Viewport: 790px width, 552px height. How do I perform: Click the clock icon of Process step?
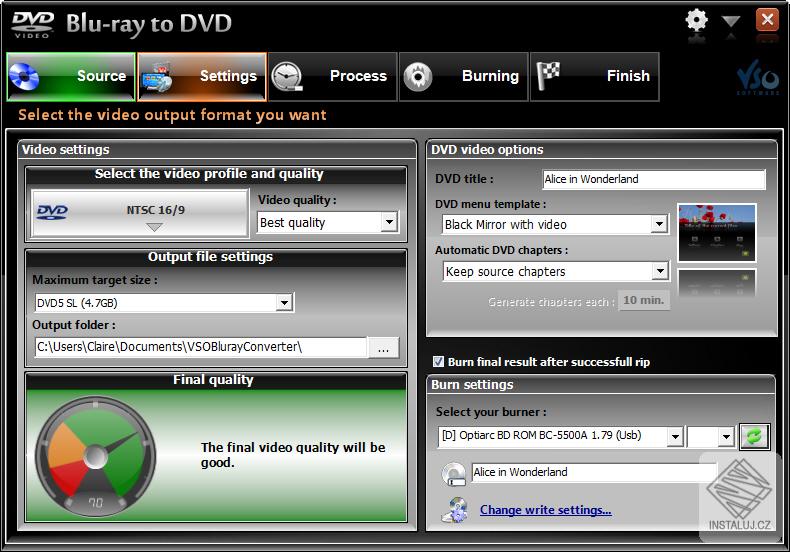tap(287, 77)
